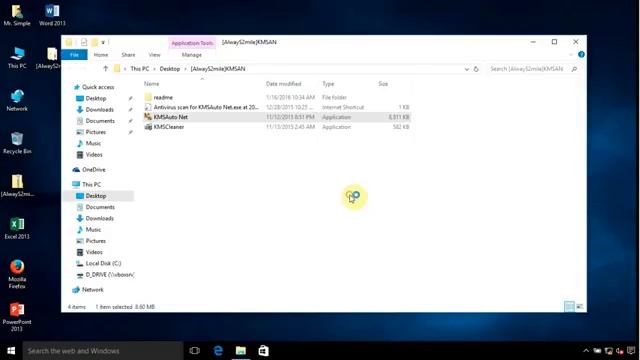Screen dimensions: 640x360
Task: Click Quick access in navigation pane
Action: (98, 87)
